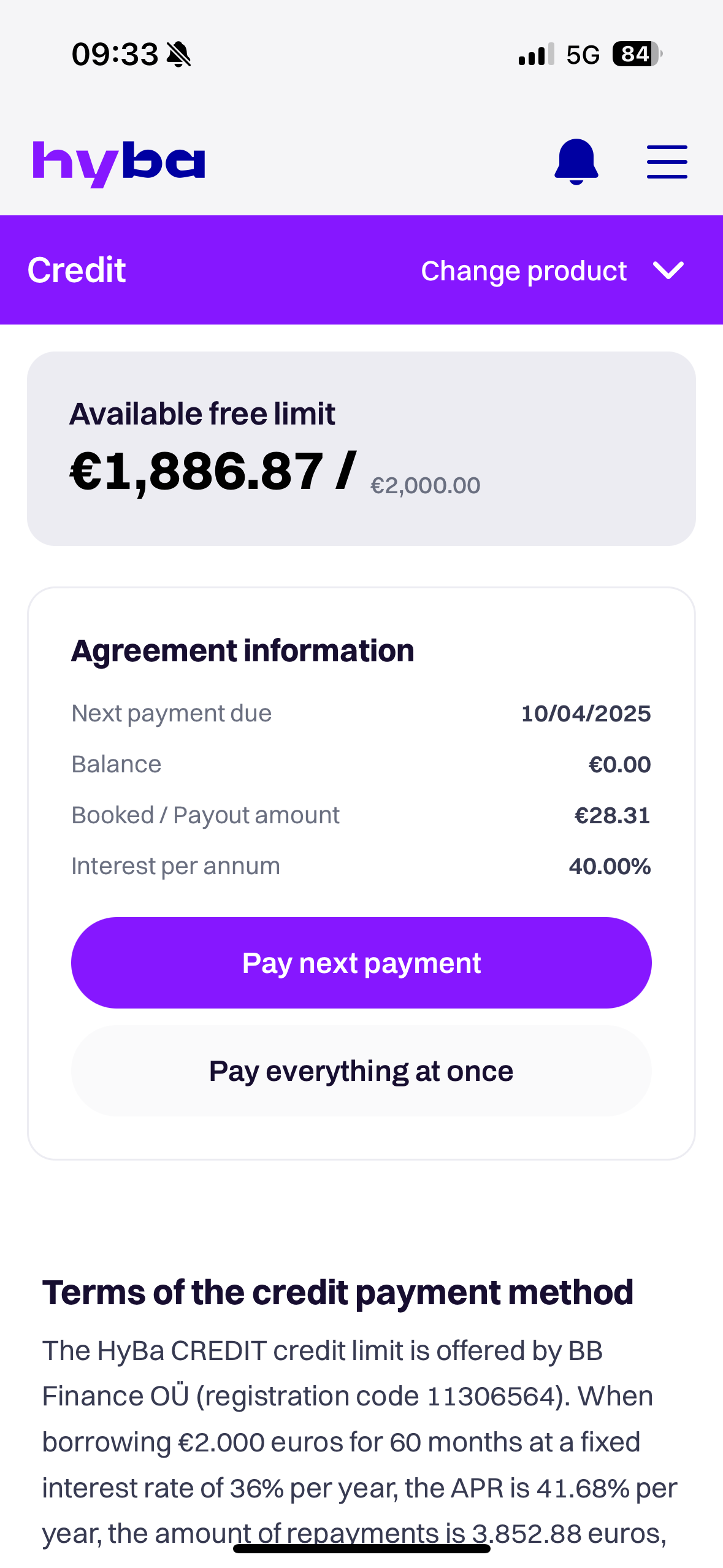
Task: Tap the 5G network indicator
Action: coord(583,55)
